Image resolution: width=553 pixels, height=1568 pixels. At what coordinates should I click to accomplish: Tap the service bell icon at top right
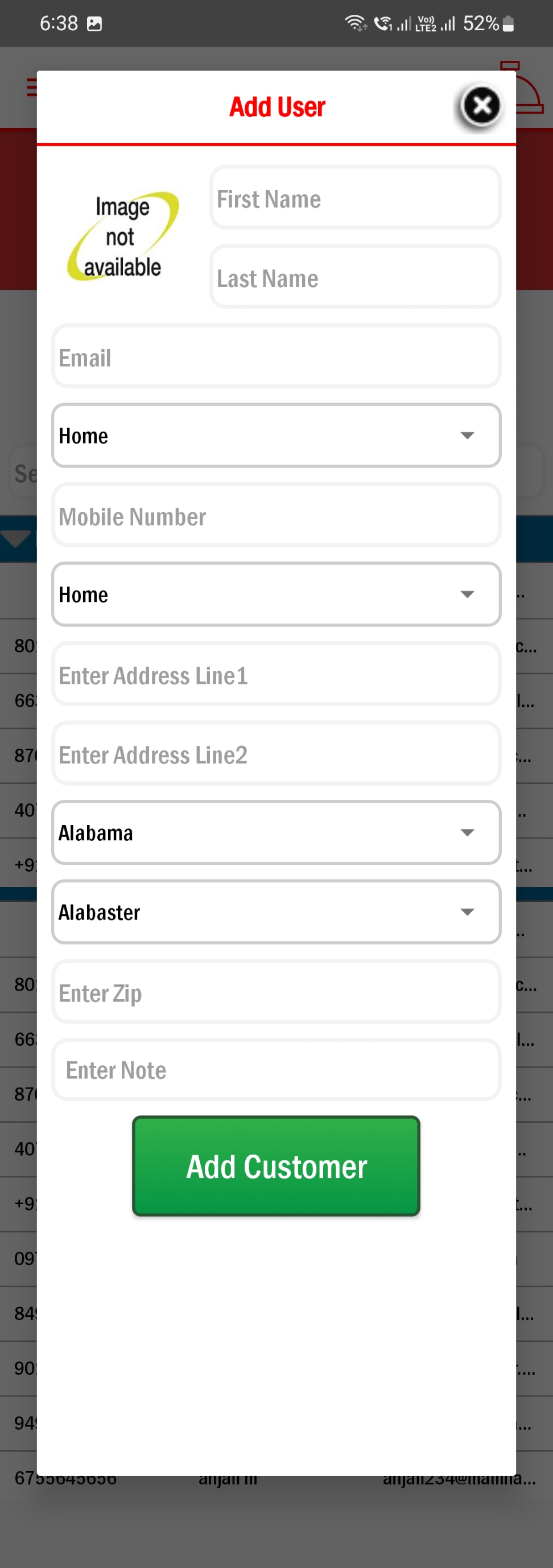(x=529, y=91)
